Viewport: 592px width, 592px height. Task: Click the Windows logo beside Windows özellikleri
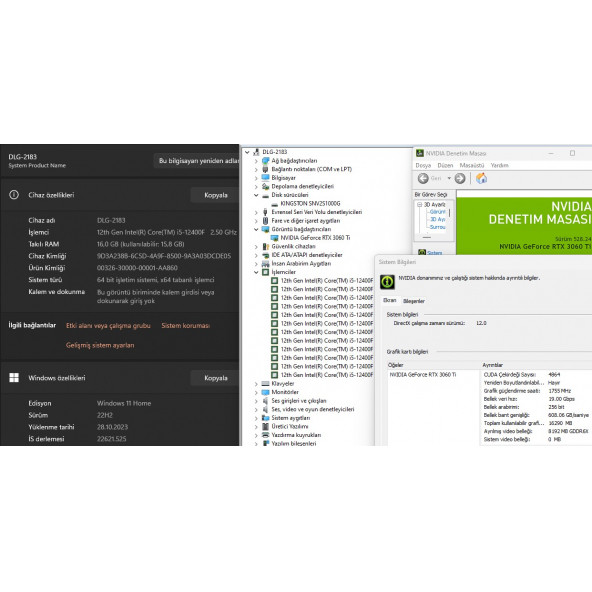(x=14, y=378)
